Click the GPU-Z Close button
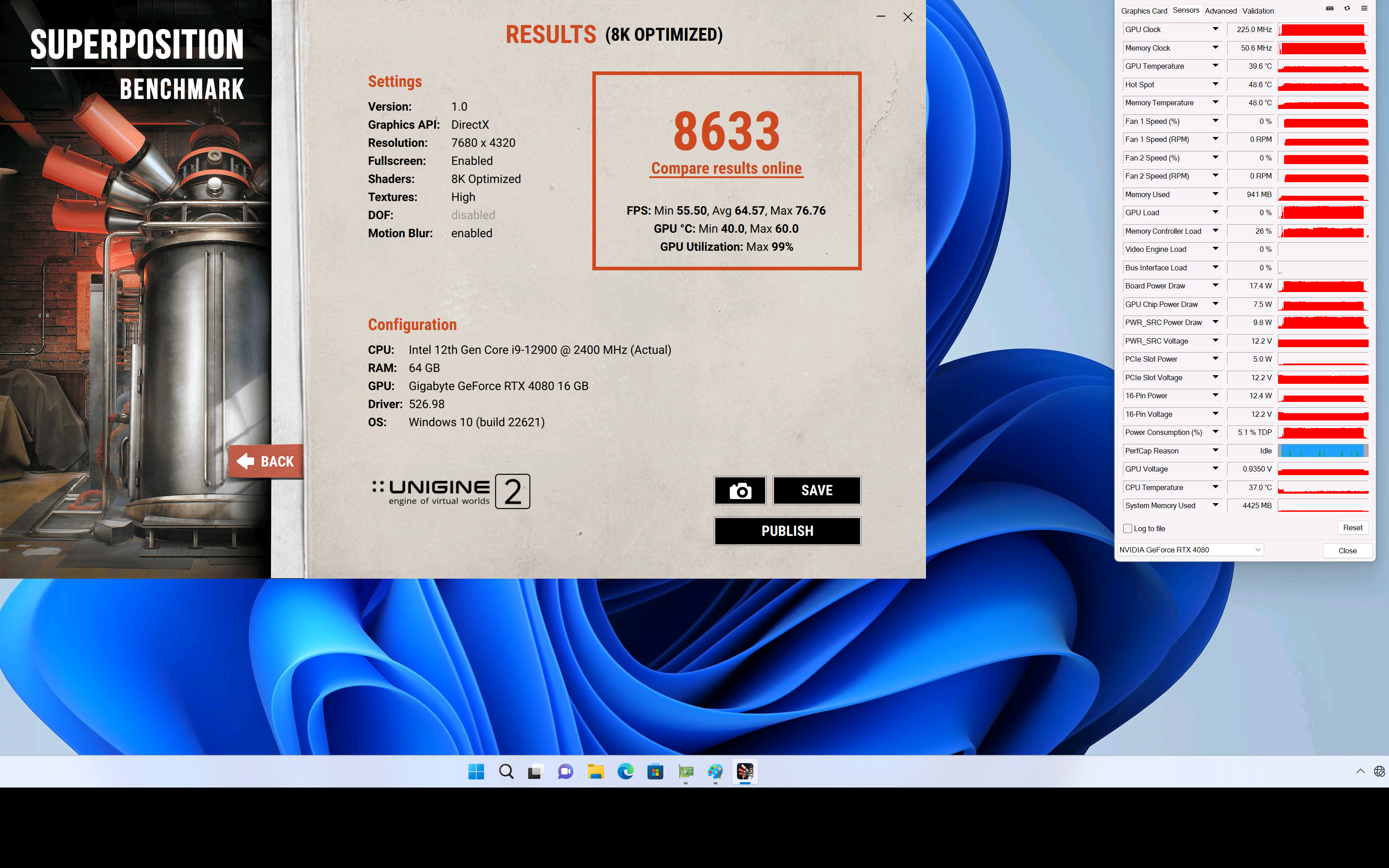1389x868 pixels. (x=1347, y=551)
